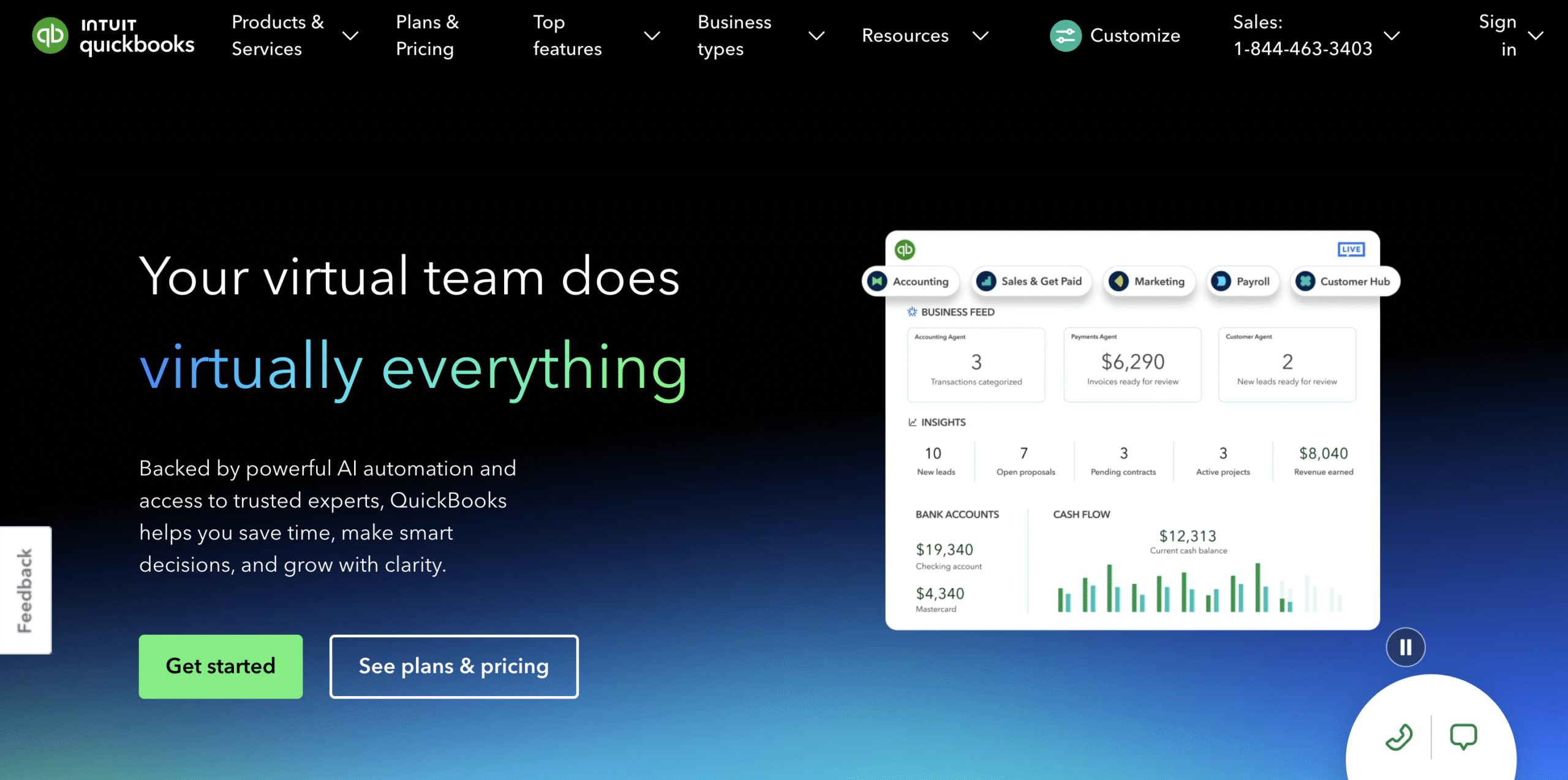Click "$8,040" revenue earned value
The height and width of the screenshot is (780, 1568).
(x=1324, y=453)
